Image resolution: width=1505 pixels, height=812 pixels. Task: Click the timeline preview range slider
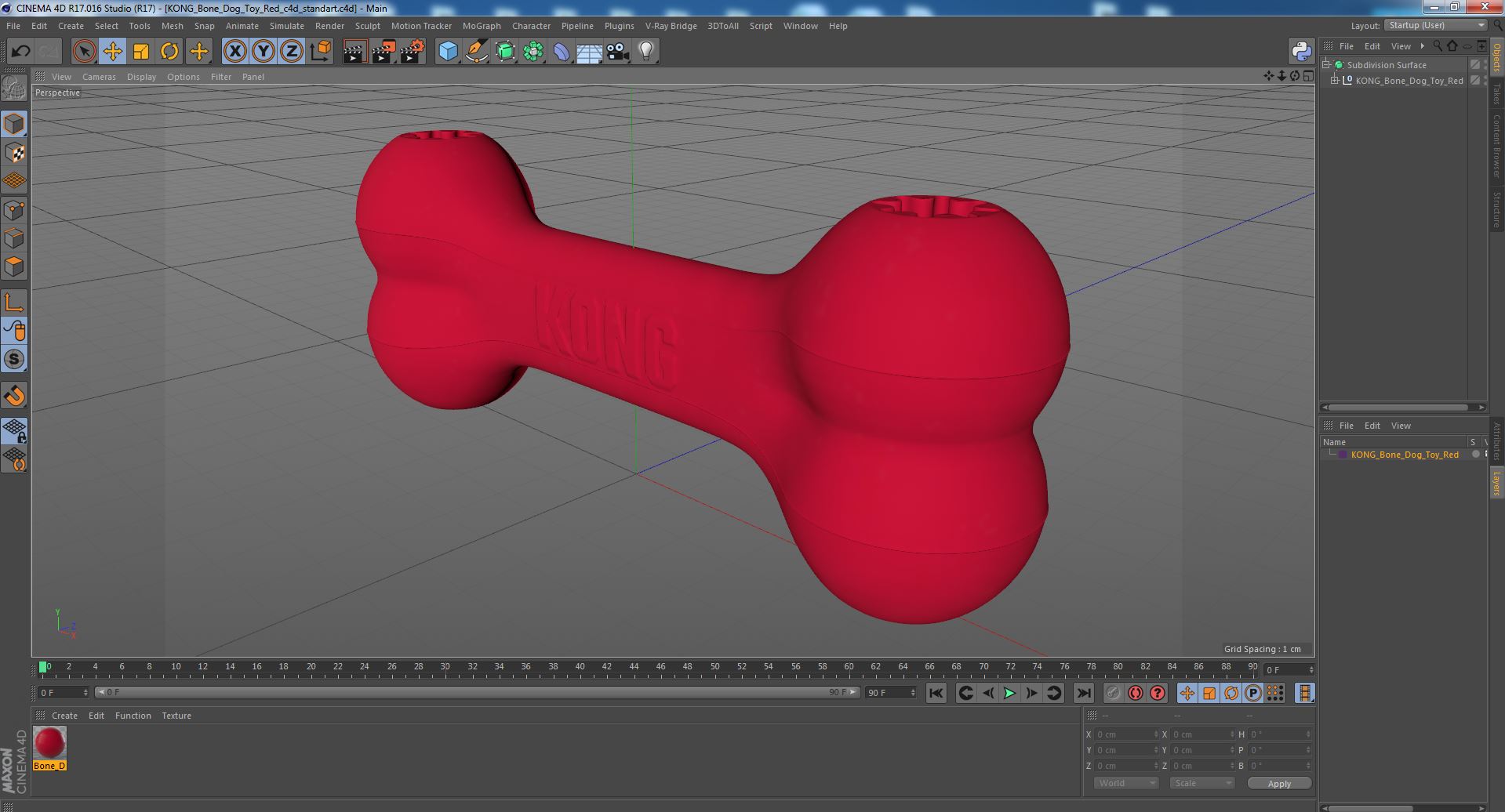point(478,692)
